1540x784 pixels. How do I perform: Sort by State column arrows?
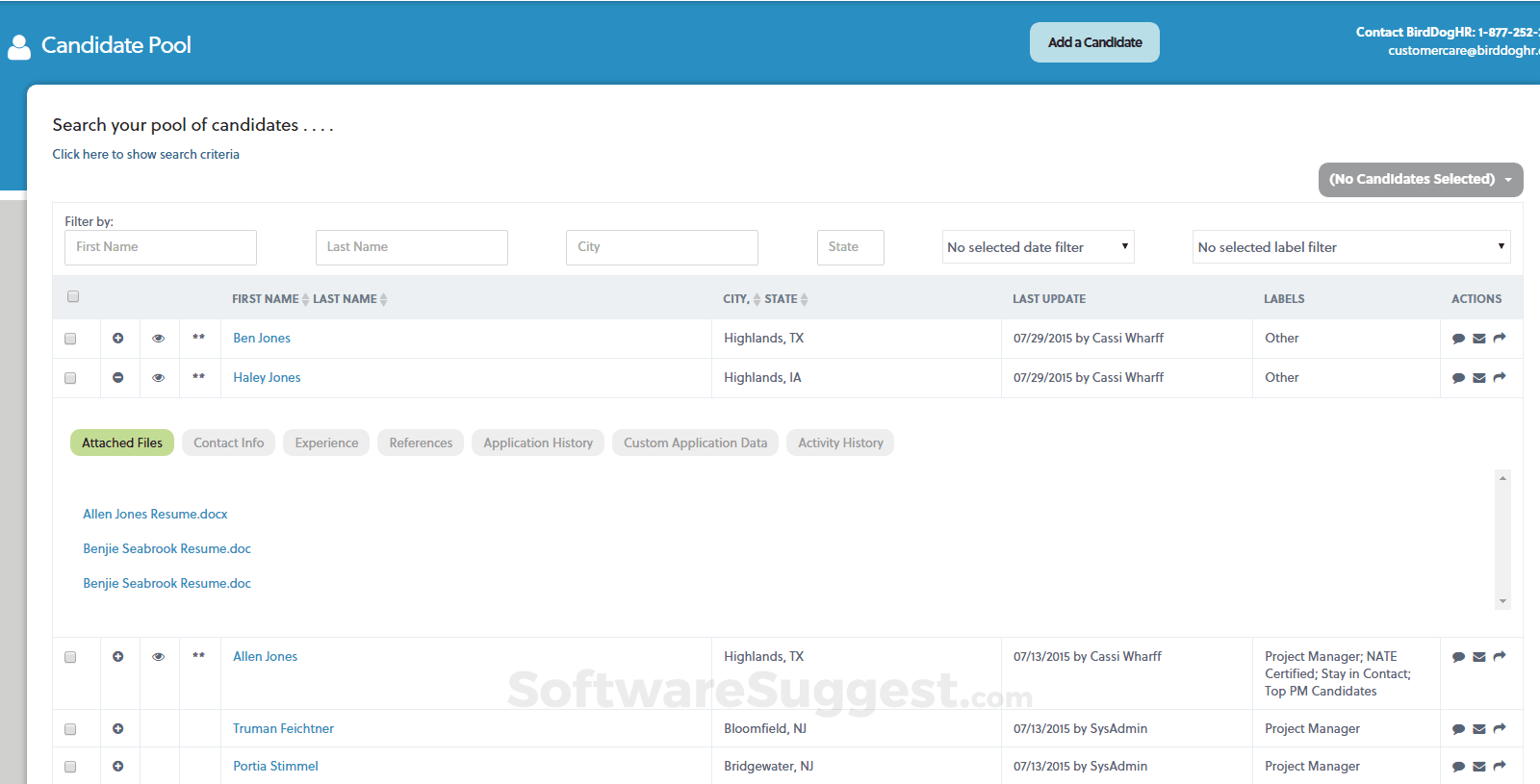click(804, 299)
